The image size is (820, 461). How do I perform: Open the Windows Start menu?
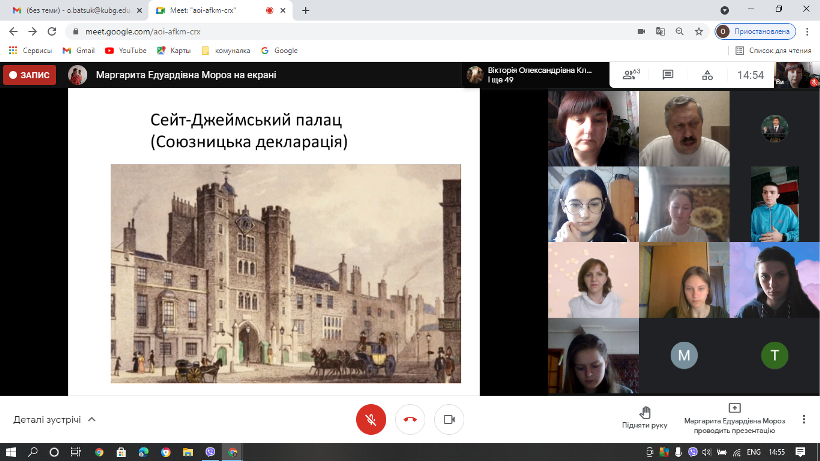tap(12, 452)
